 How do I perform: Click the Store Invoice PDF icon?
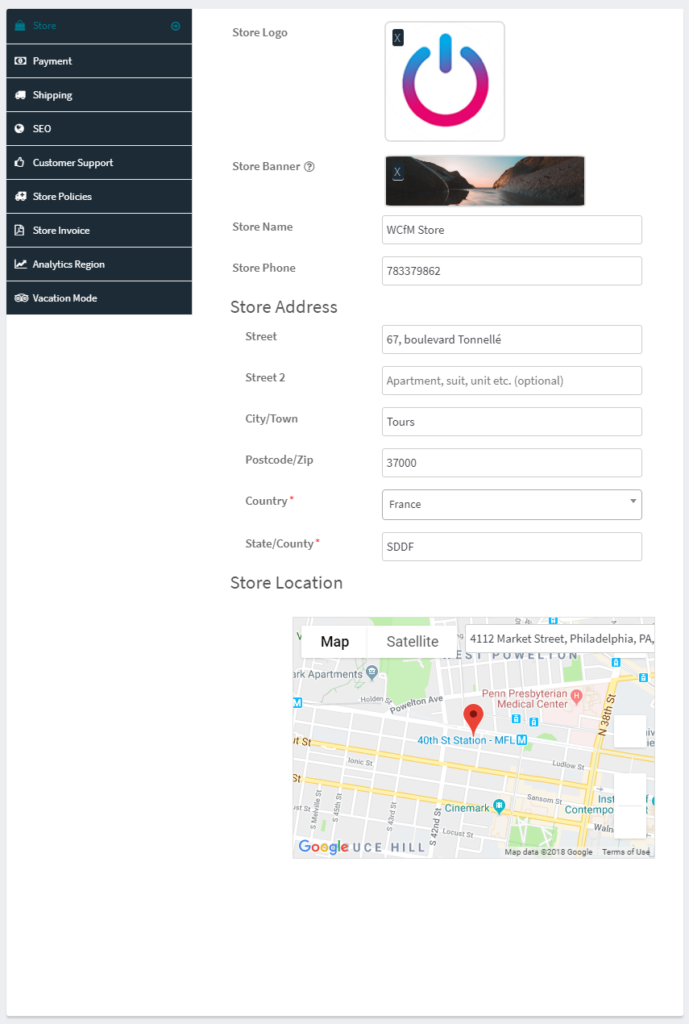click(x=20, y=231)
